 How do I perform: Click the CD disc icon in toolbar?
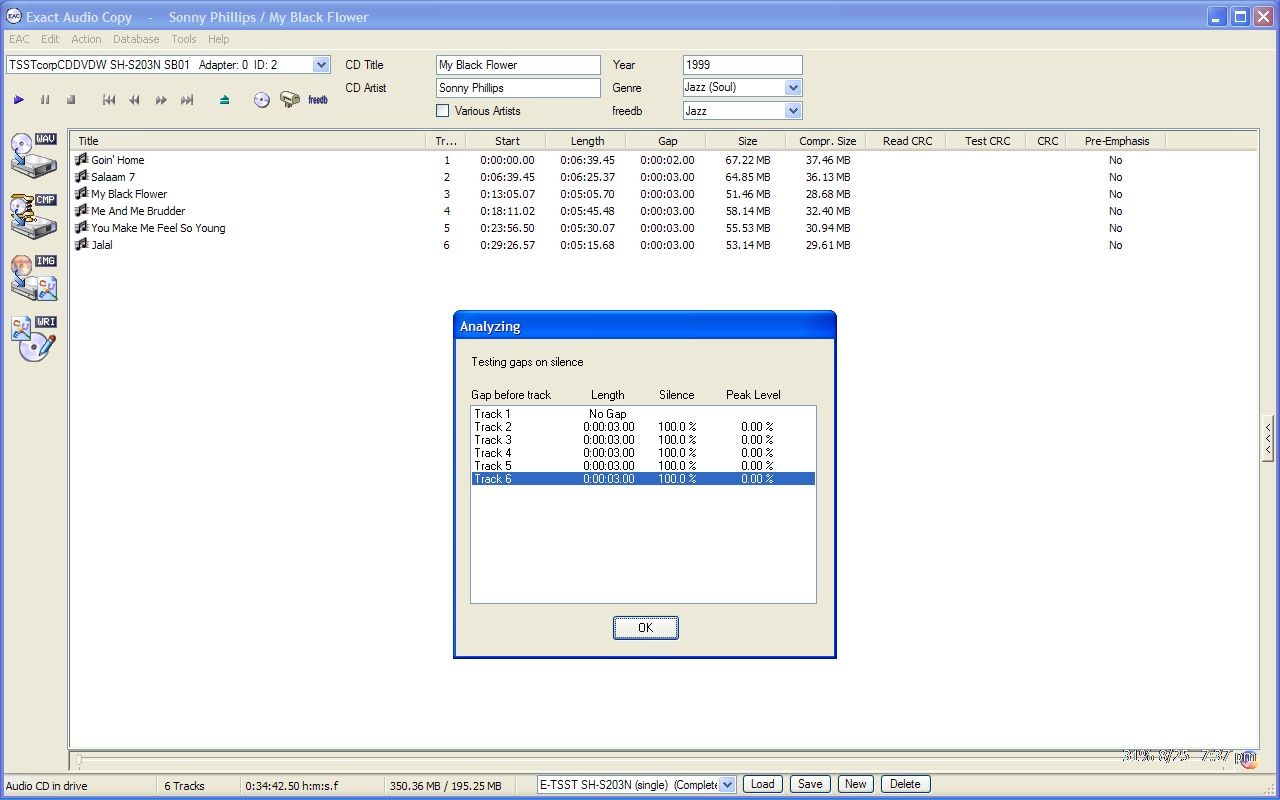(x=262, y=100)
